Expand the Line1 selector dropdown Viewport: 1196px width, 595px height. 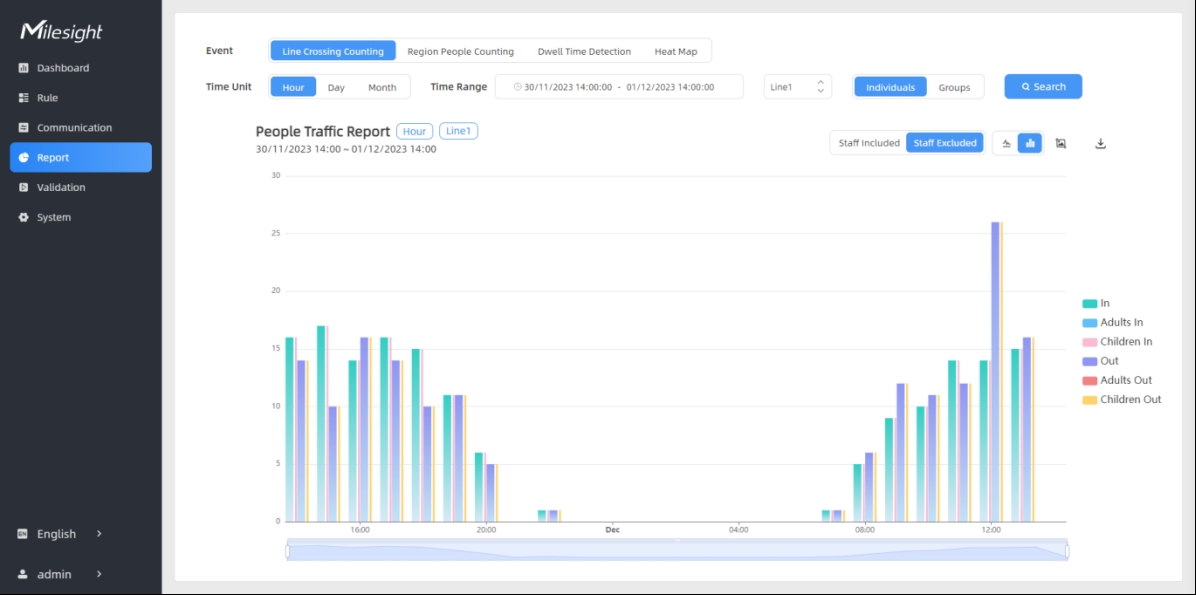(797, 87)
